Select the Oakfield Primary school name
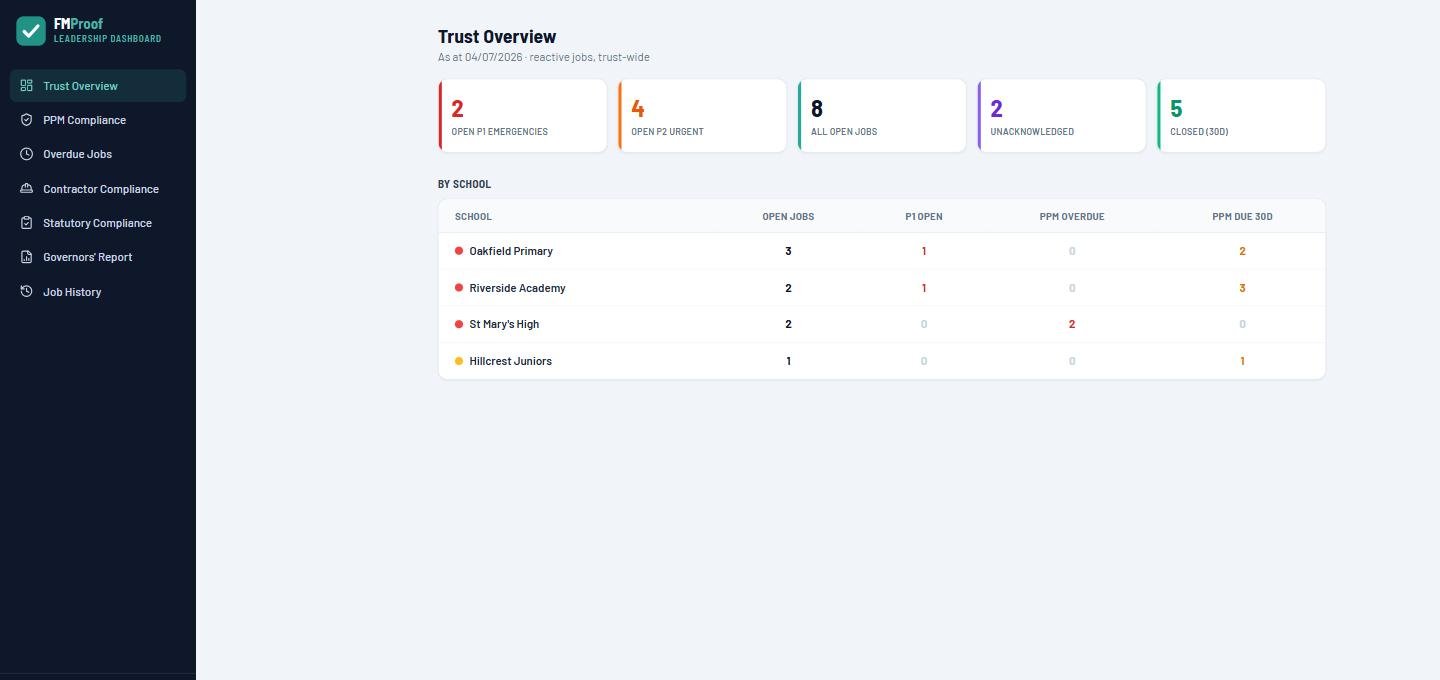1440x680 pixels. pos(511,251)
